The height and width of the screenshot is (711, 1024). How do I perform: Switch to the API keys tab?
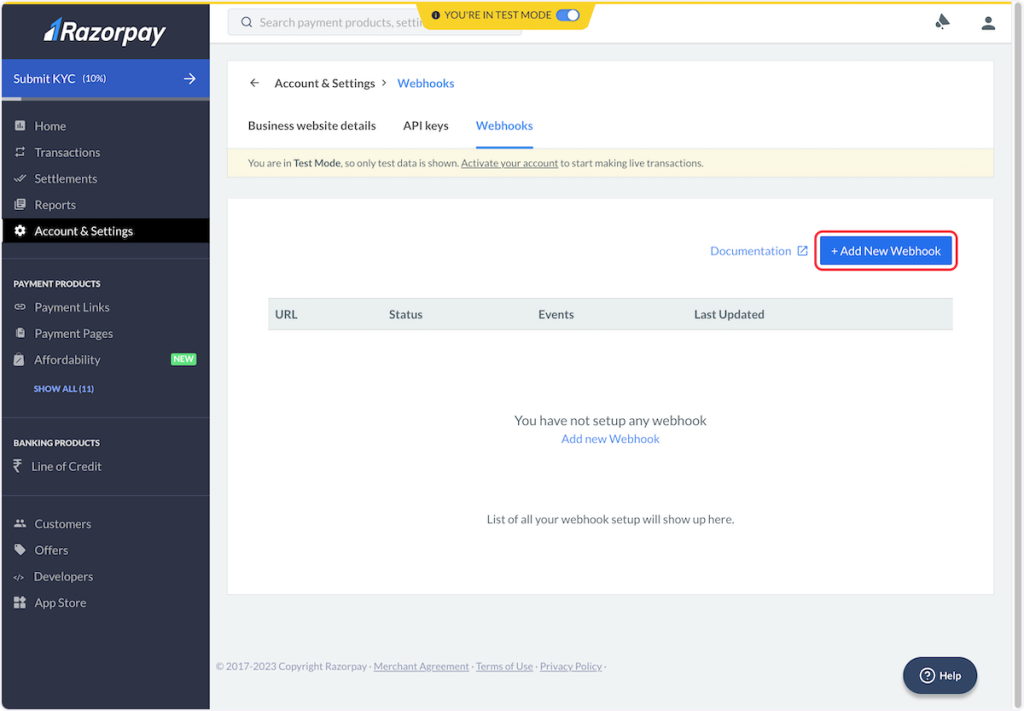[x=425, y=126]
